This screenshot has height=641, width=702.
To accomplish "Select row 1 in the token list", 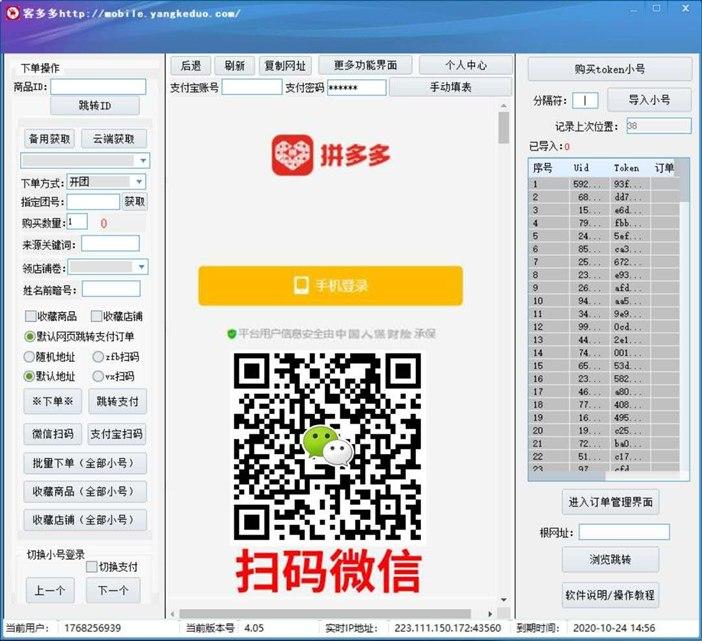I will (604, 184).
